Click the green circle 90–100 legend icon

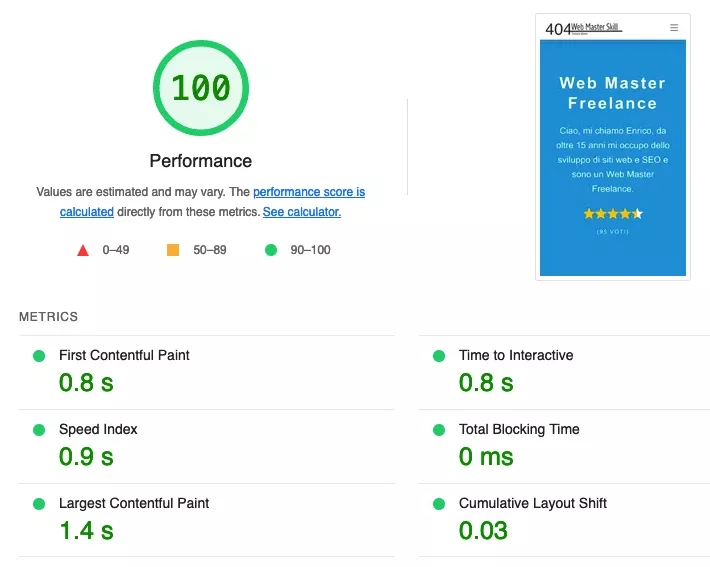(x=270, y=250)
